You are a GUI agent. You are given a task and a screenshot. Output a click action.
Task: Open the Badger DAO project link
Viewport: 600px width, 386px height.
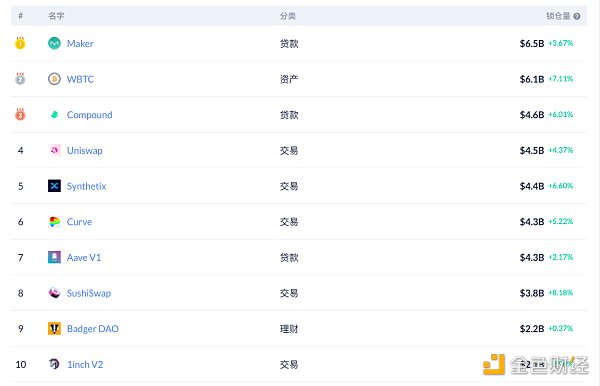click(x=93, y=329)
